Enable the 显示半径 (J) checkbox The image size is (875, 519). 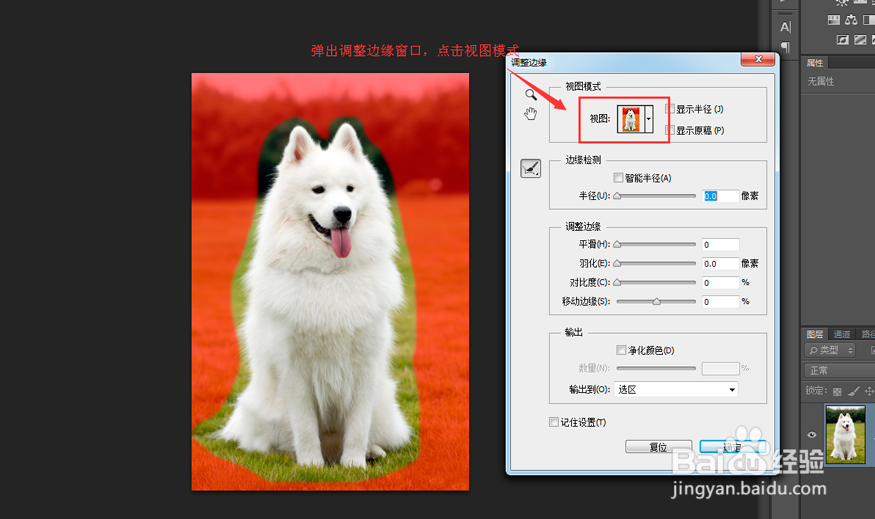(671, 109)
